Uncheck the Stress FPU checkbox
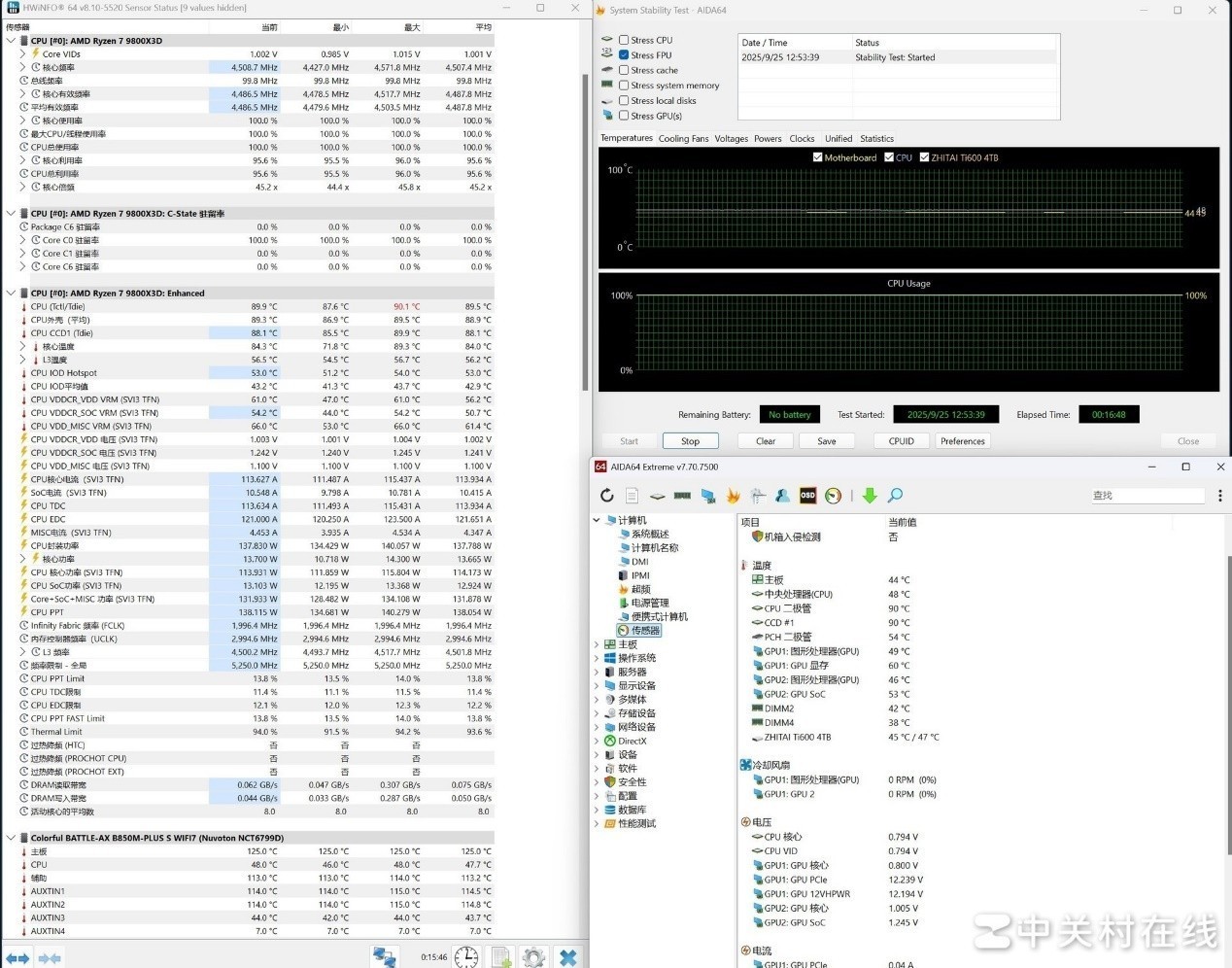Image resolution: width=1232 pixels, height=968 pixels. [x=624, y=55]
